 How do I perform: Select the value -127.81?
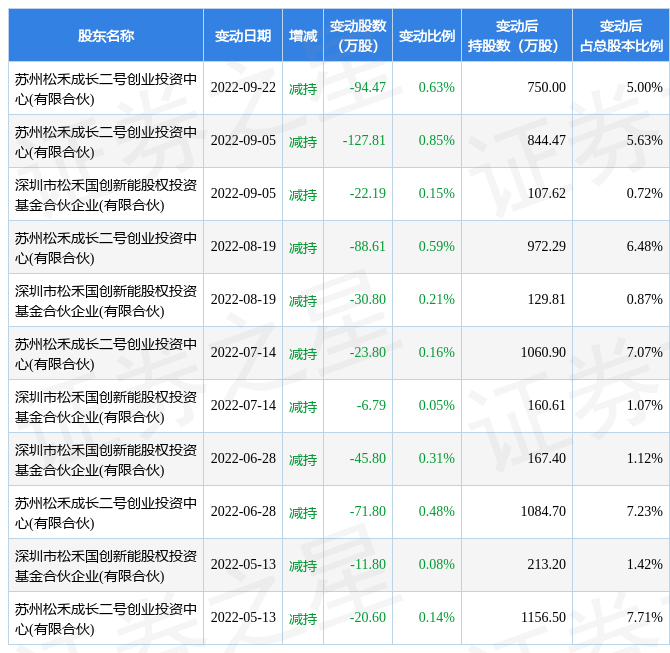[364, 141]
